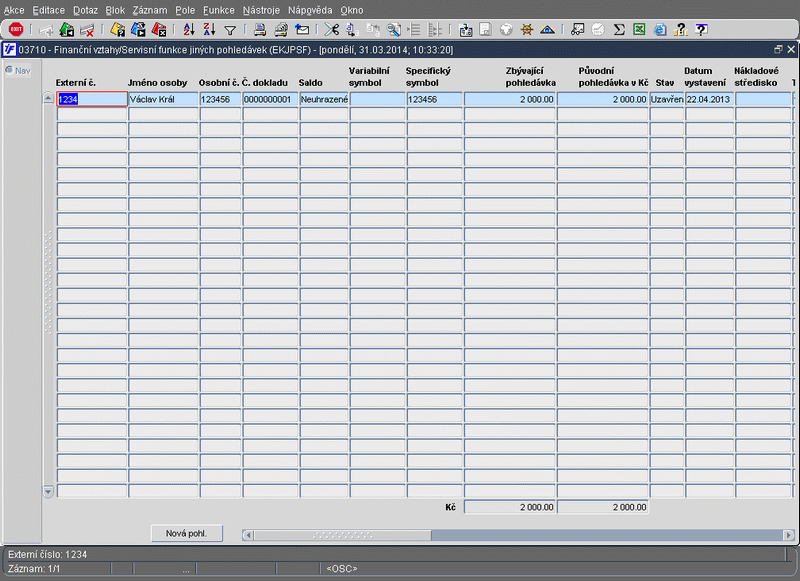Click the Saldo cell Neuhrazené
Screen dimensions: 800x581
click(324, 99)
